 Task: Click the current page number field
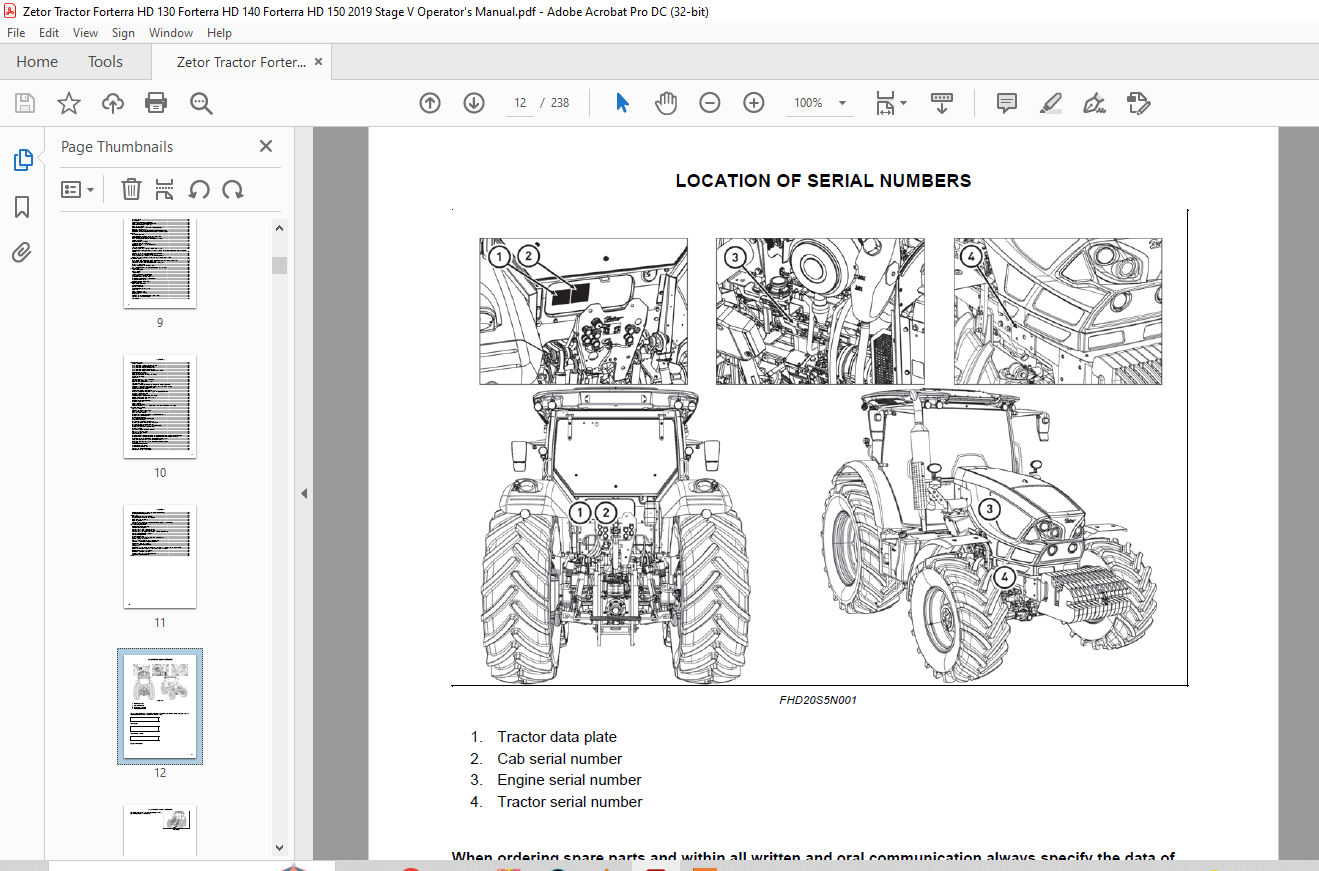click(520, 103)
